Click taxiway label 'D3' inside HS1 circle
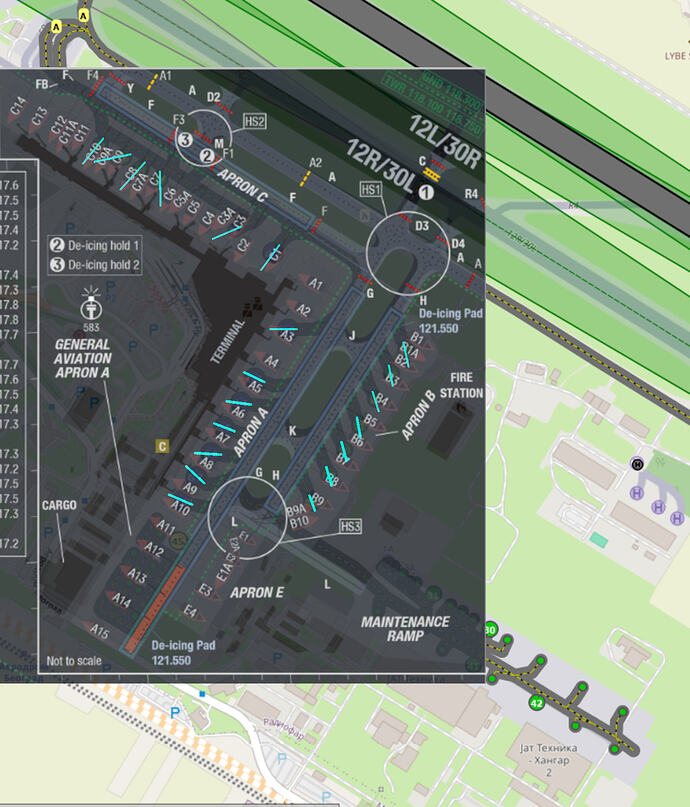 [x=422, y=225]
